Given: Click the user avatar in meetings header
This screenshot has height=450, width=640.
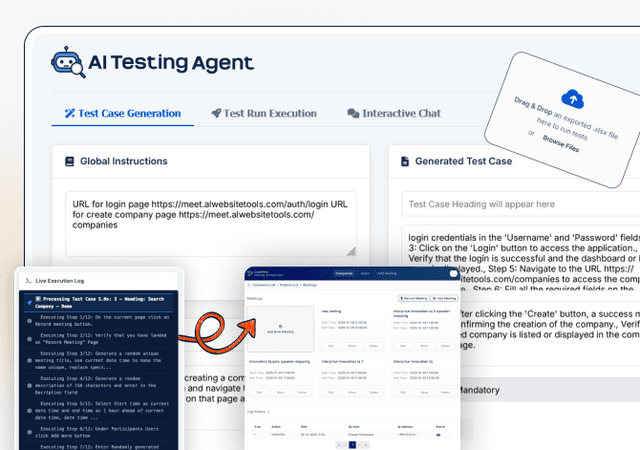Looking at the screenshot, I should click(453, 274).
